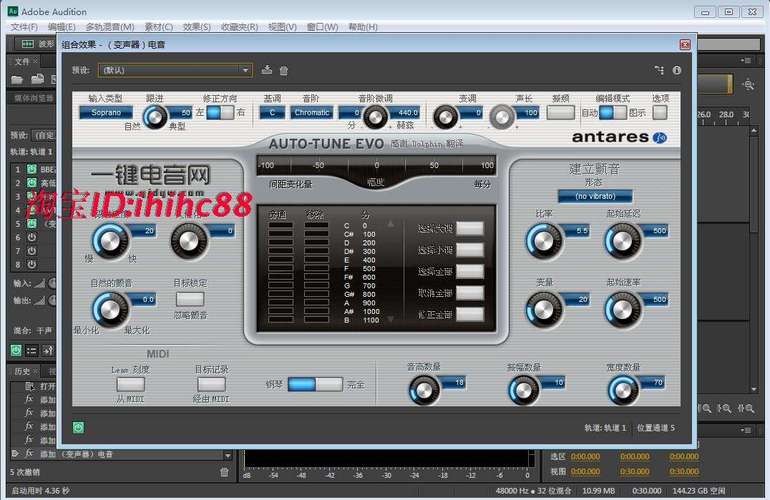Flip the correction direction left/right switch
Viewport: 770px width, 500px height.
pyautogui.click(x=220, y=112)
